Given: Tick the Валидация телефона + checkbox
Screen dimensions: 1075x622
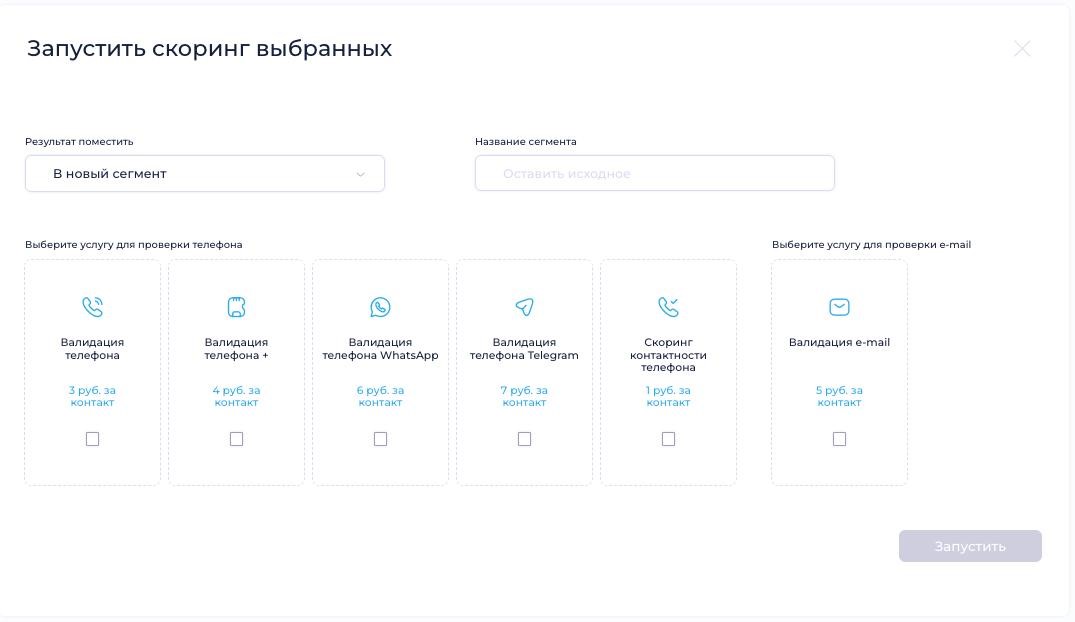Looking at the screenshot, I should coord(237,439).
